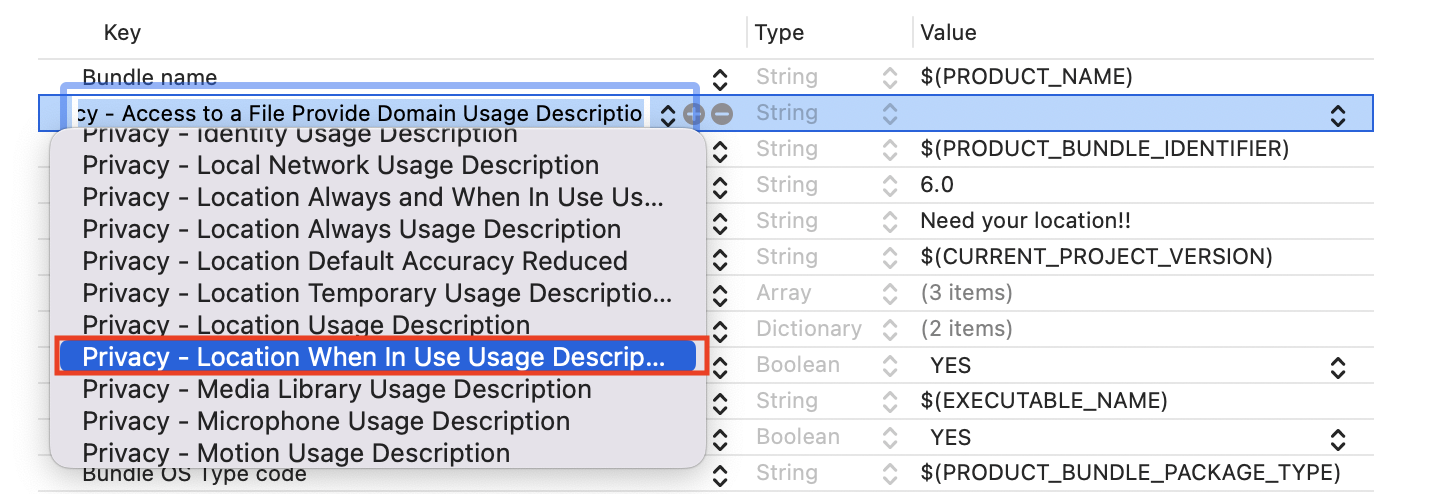Open key stepper in the 6.0 row
1430x494 pixels.
(x=719, y=186)
